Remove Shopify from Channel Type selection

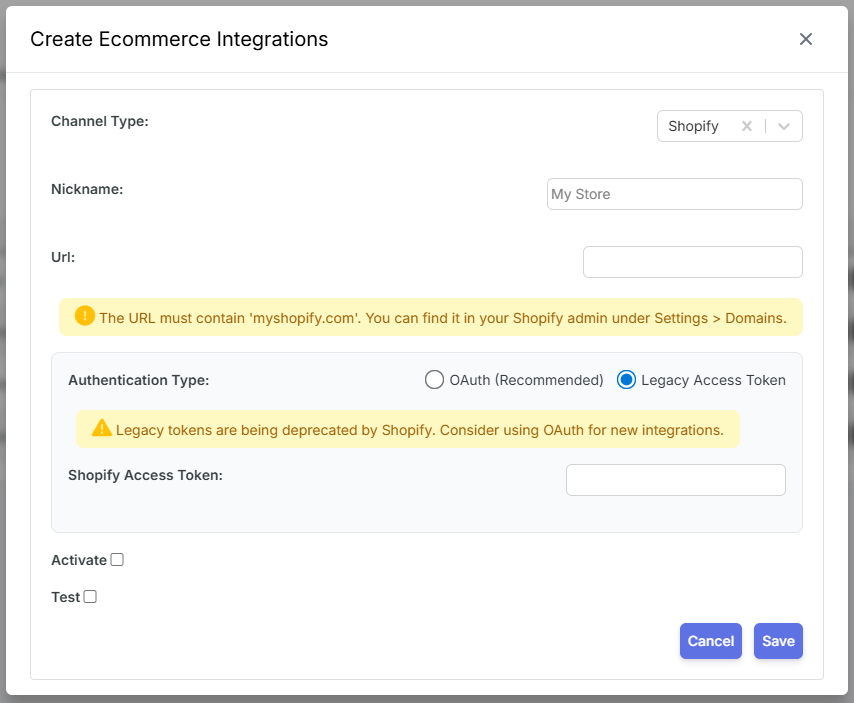coord(747,126)
